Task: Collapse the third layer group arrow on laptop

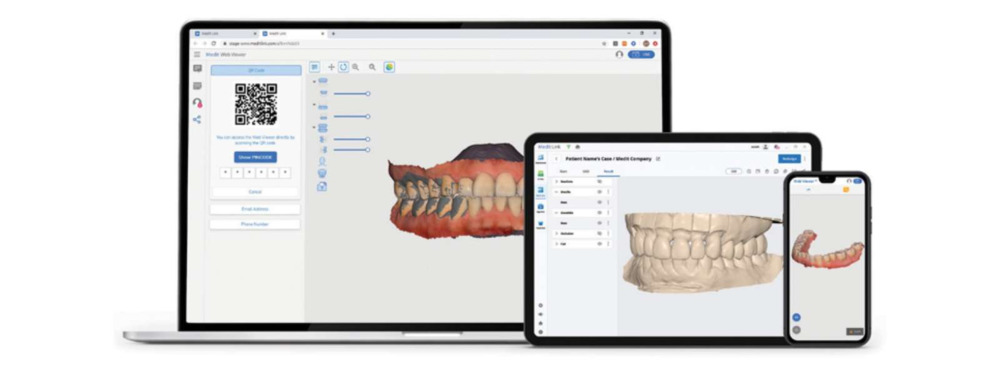Action: click(314, 127)
